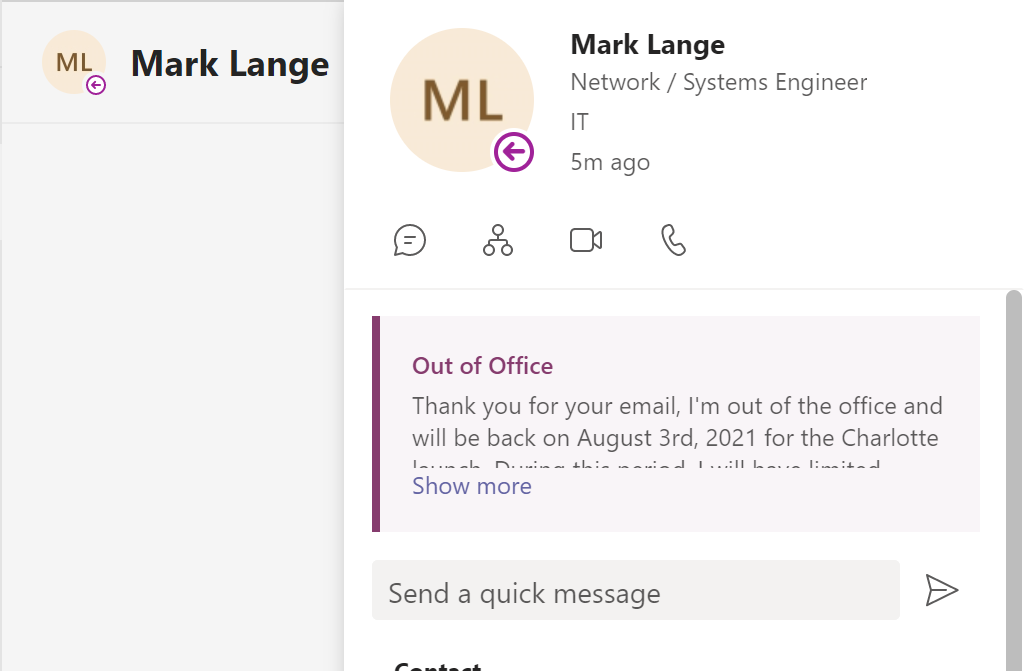
Task: Open the organization chart icon
Action: click(x=498, y=240)
